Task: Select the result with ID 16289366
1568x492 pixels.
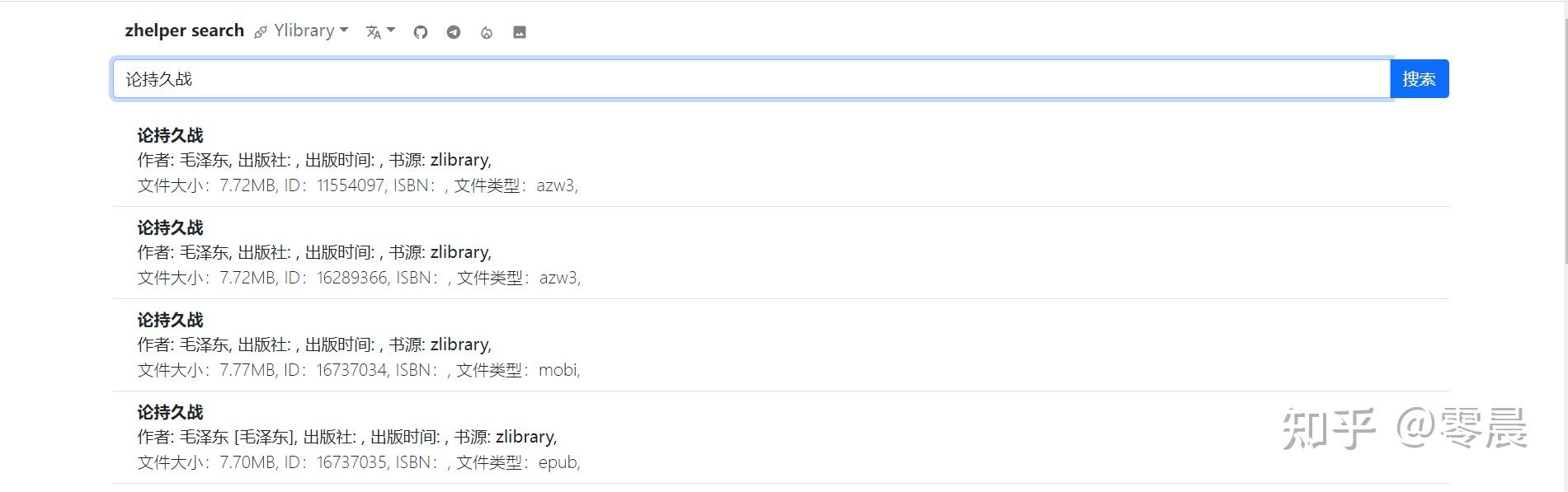Action: (x=351, y=278)
